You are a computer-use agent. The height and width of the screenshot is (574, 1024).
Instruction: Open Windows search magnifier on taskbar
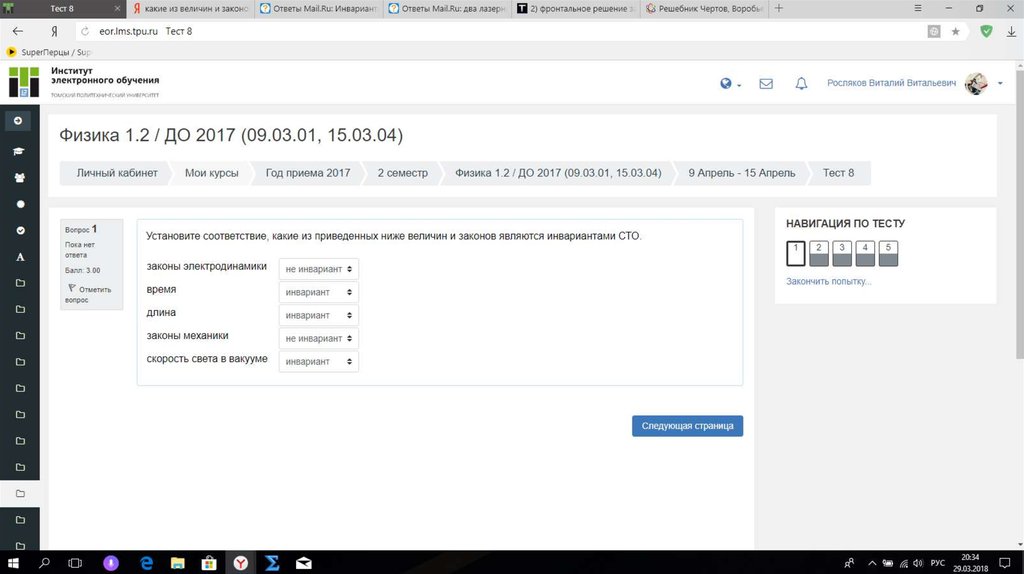44,563
